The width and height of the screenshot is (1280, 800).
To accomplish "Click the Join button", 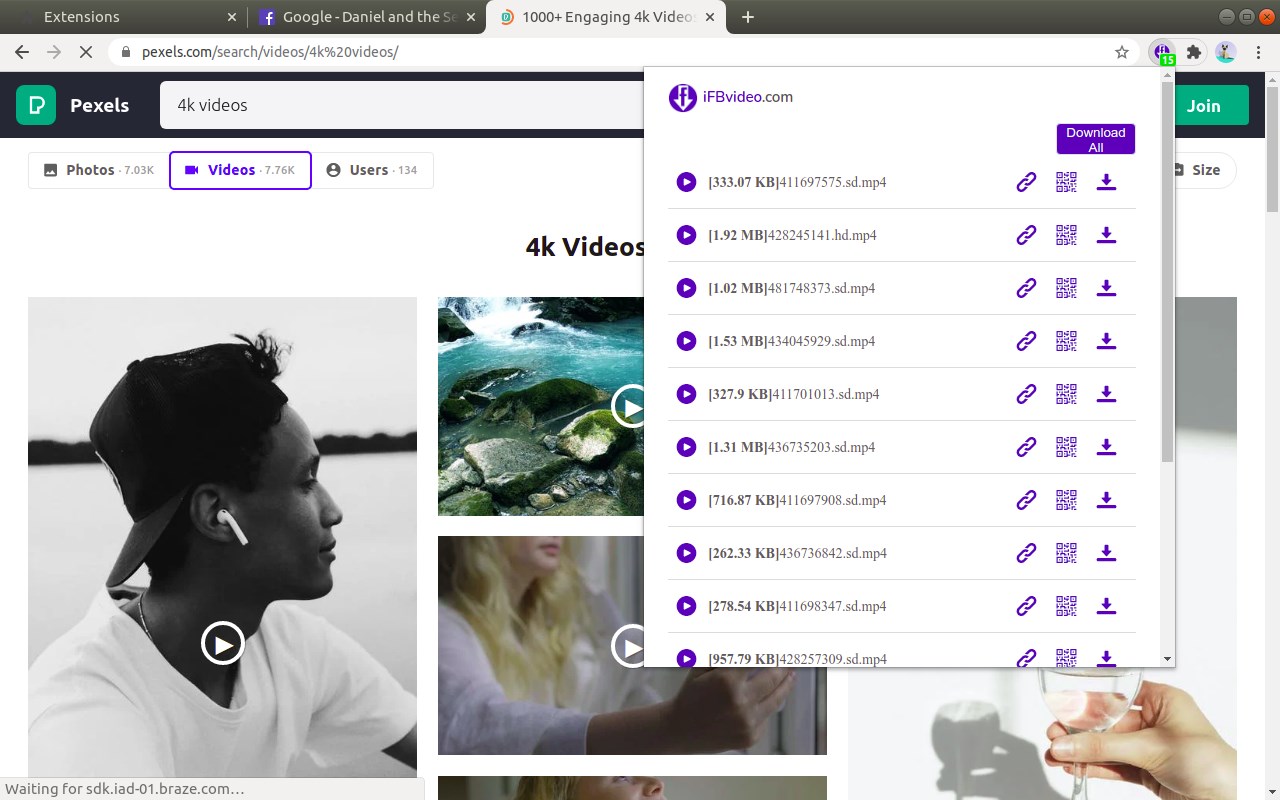I will point(1212,105).
